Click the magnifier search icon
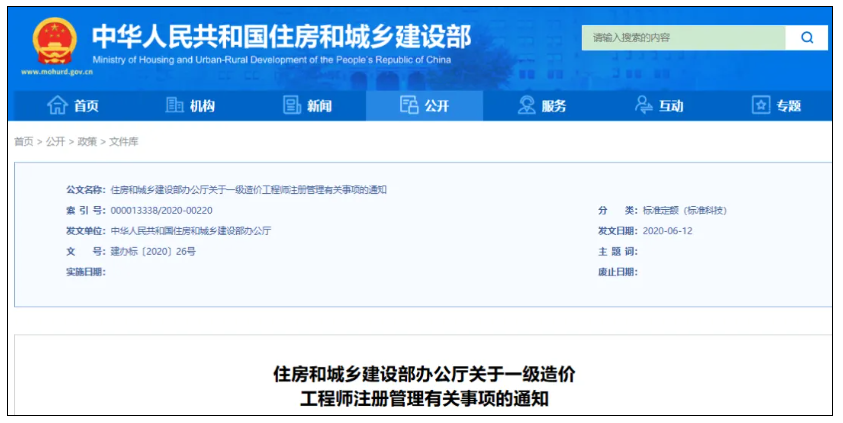The height and width of the screenshot is (423, 843). (806, 38)
